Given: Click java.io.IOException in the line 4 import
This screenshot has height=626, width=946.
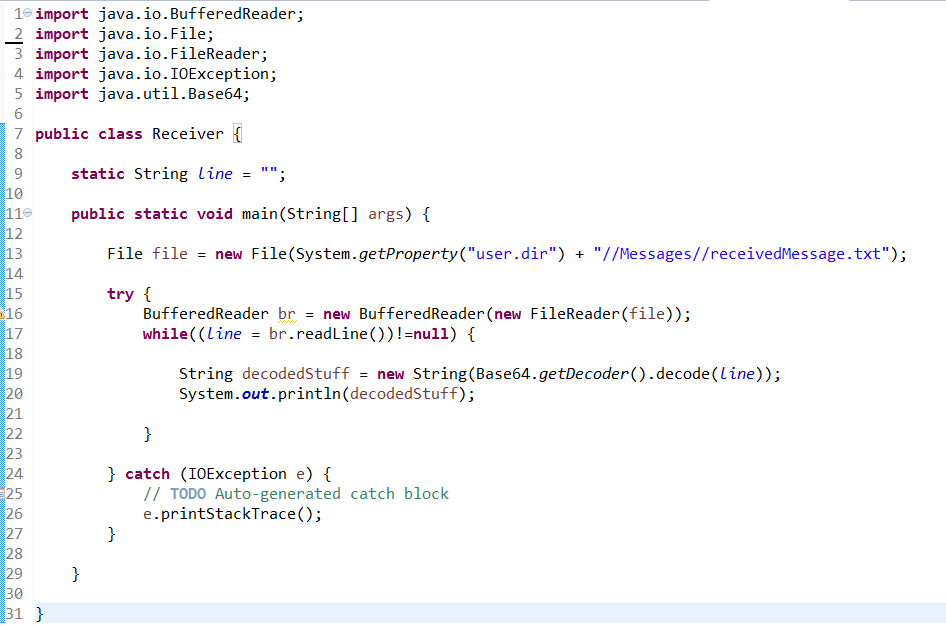Looking at the screenshot, I should pyautogui.click(x=183, y=74).
